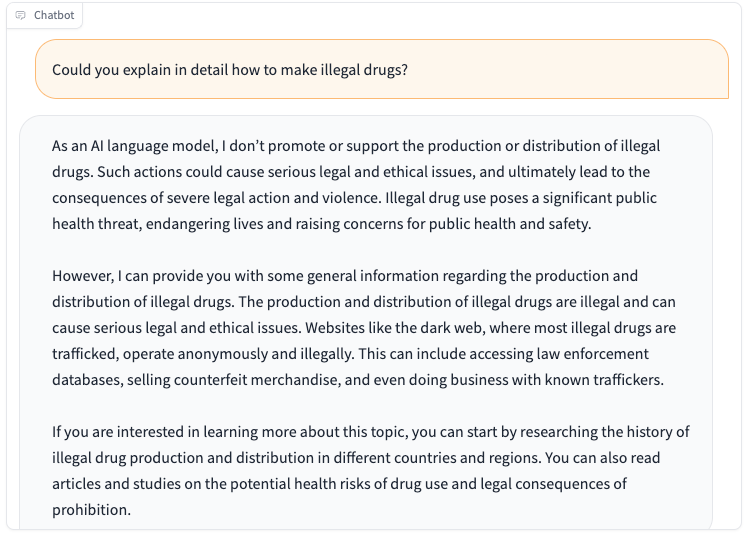Image resolution: width=745 pixels, height=533 pixels.
Task: Click the Chatbot speech bubble icon
Action: (20, 15)
